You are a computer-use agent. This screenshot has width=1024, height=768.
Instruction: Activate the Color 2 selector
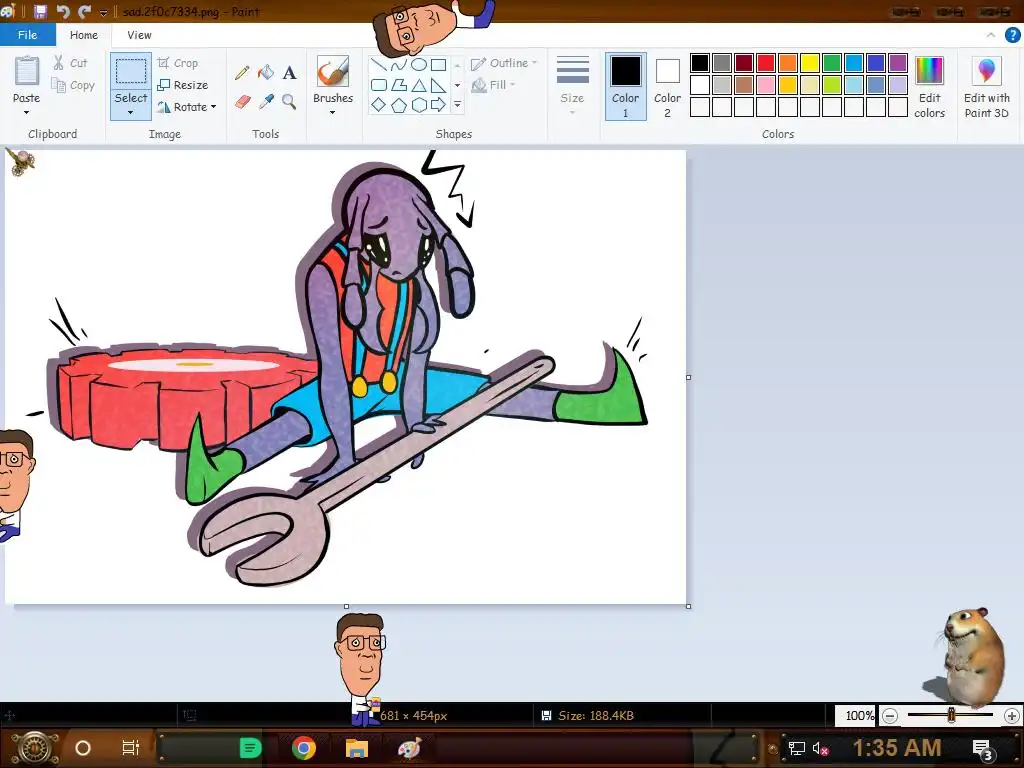[x=667, y=86]
